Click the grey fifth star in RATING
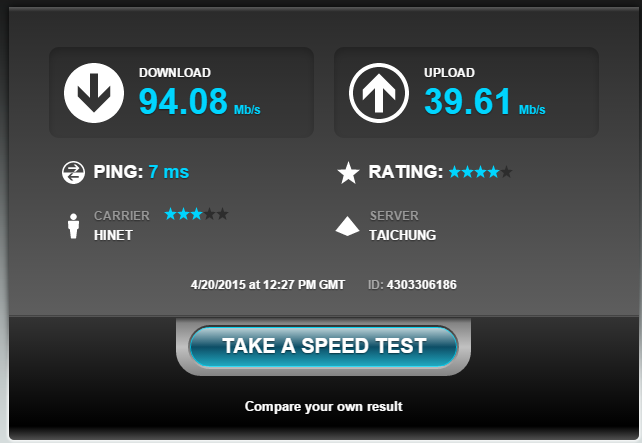 click(x=506, y=172)
